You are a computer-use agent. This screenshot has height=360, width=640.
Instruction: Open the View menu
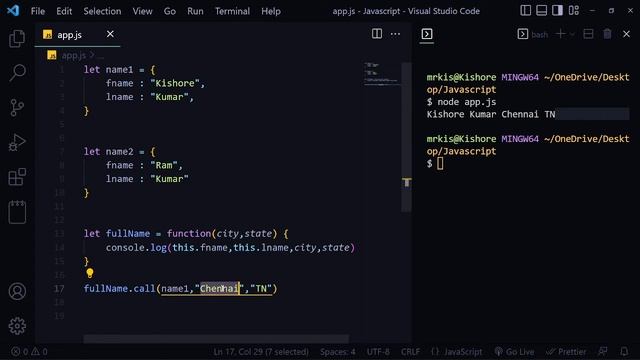click(x=142, y=11)
